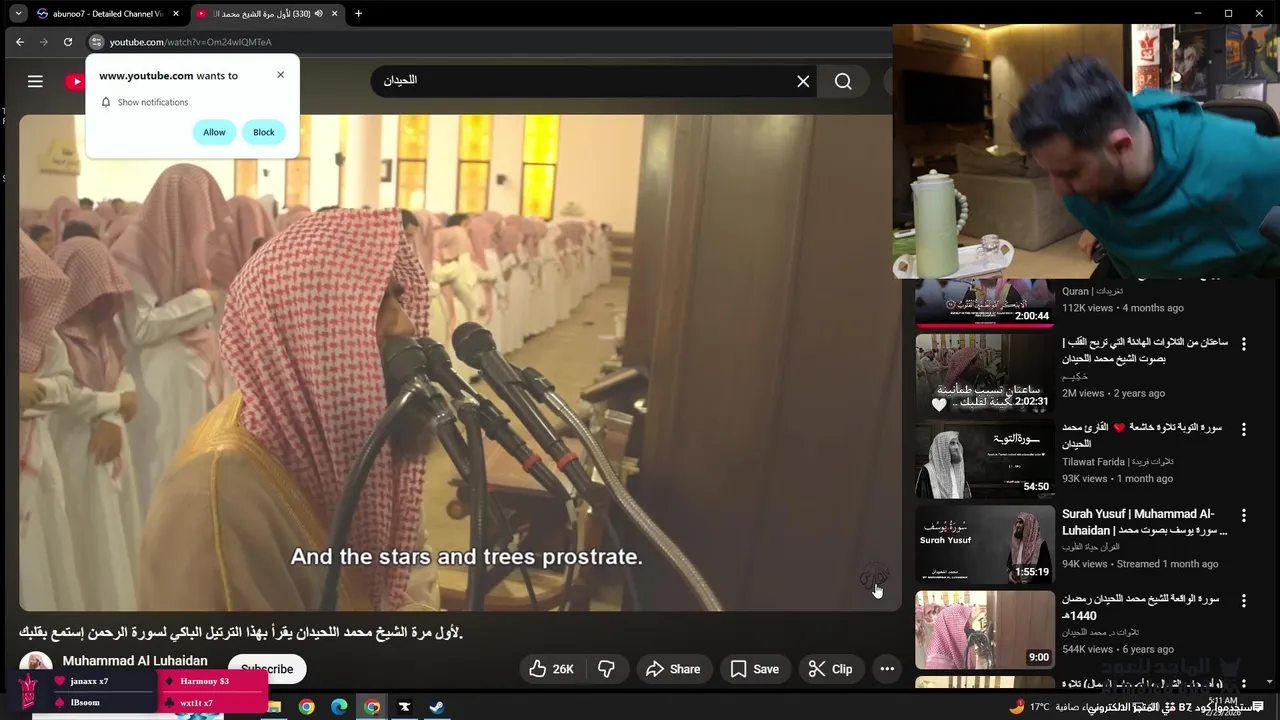Open the YouTube hamburger guide menu
1280x720 pixels.
35,81
